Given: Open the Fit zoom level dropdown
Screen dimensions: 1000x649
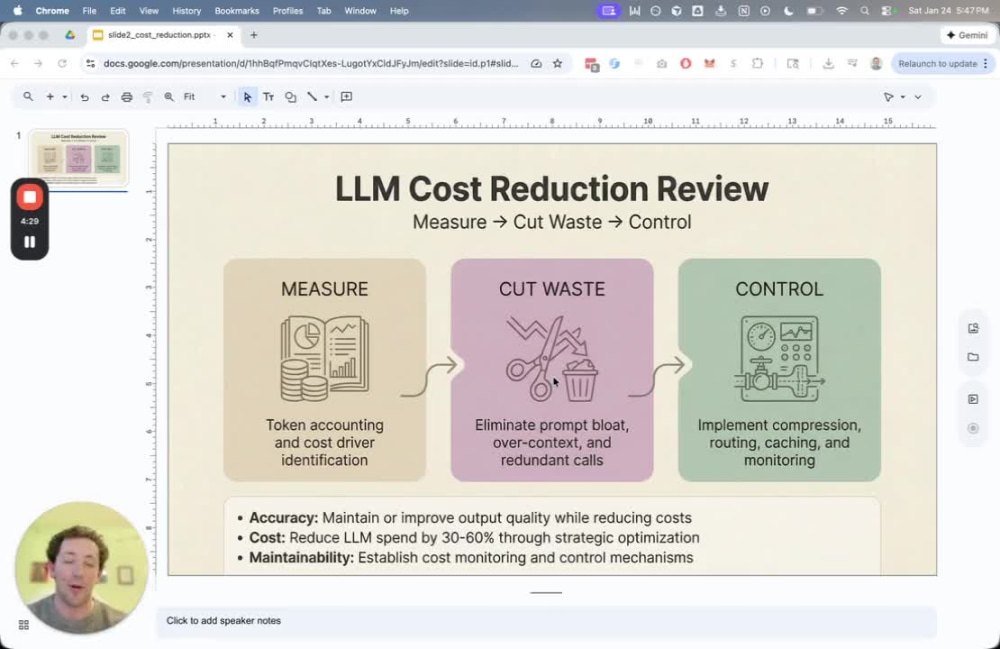Looking at the screenshot, I should click(205, 97).
